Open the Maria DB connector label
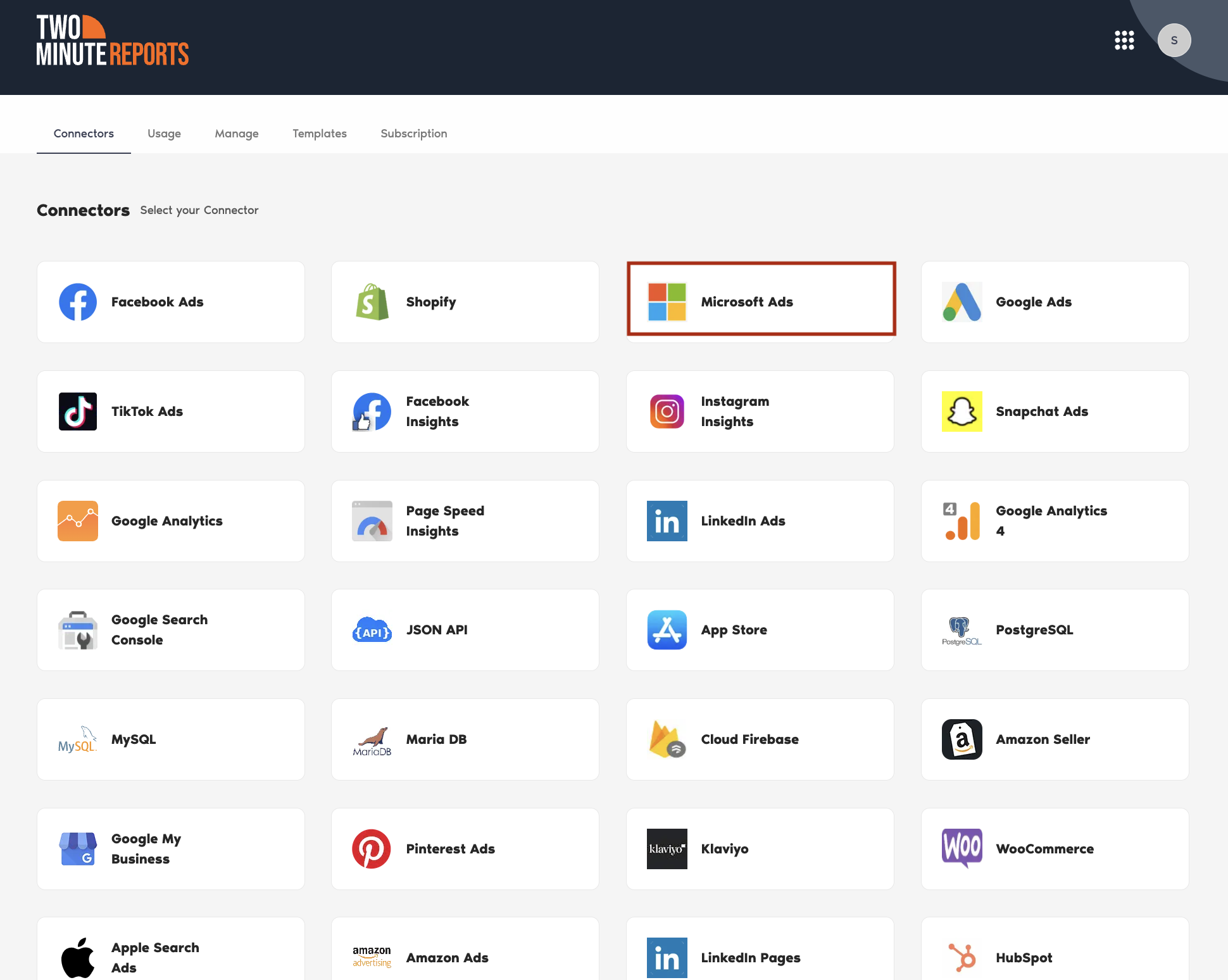Image resolution: width=1228 pixels, height=980 pixels. (x=437, y=739)
